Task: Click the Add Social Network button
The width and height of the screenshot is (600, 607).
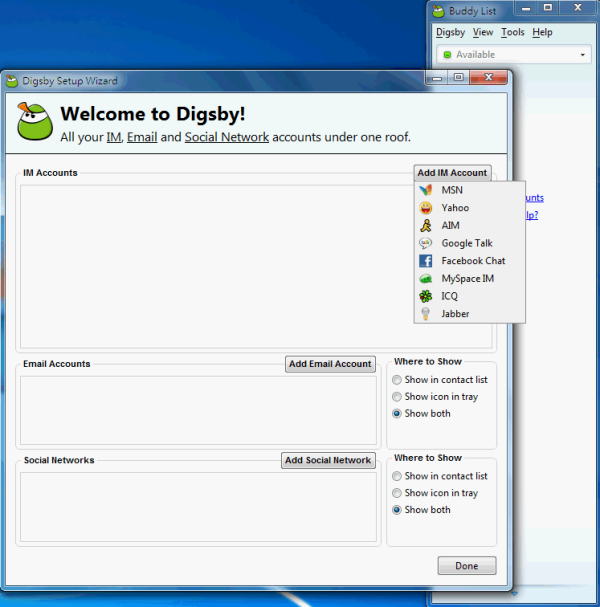Action: 328,460
